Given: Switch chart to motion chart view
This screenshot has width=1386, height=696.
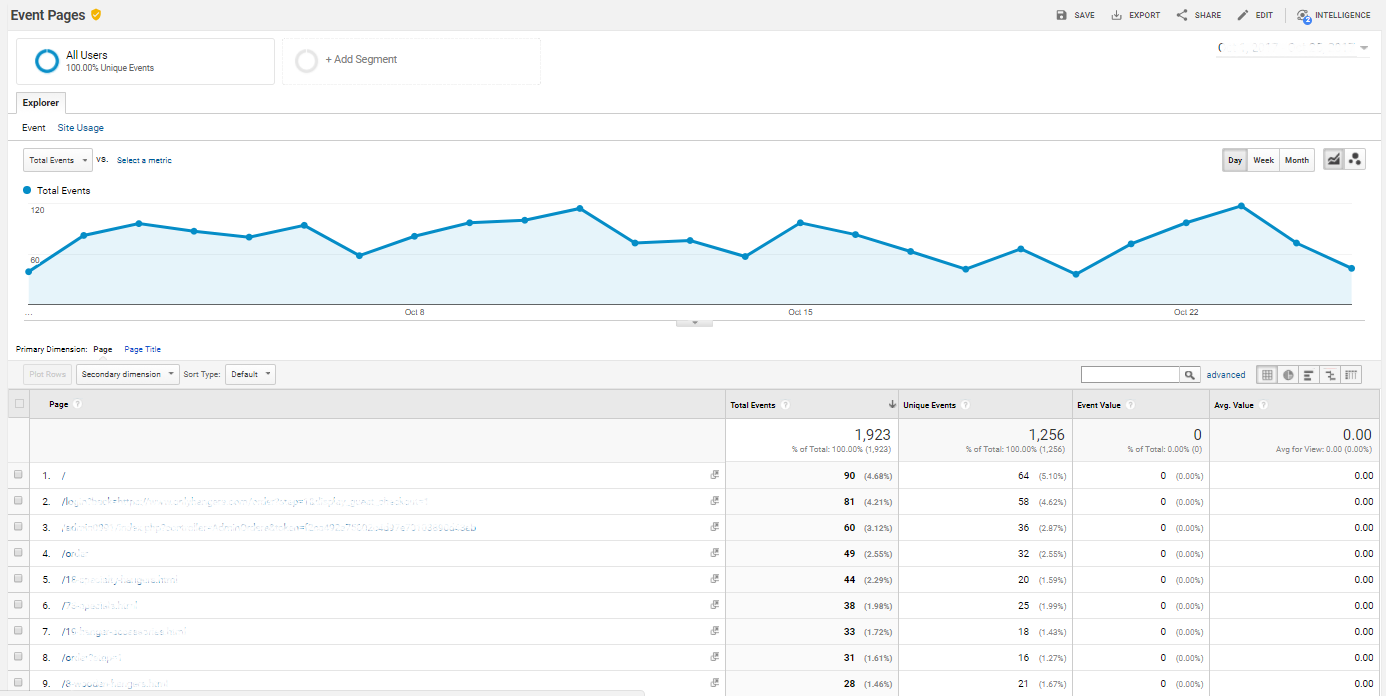Looking at the screenshot, I should 1355,160.
